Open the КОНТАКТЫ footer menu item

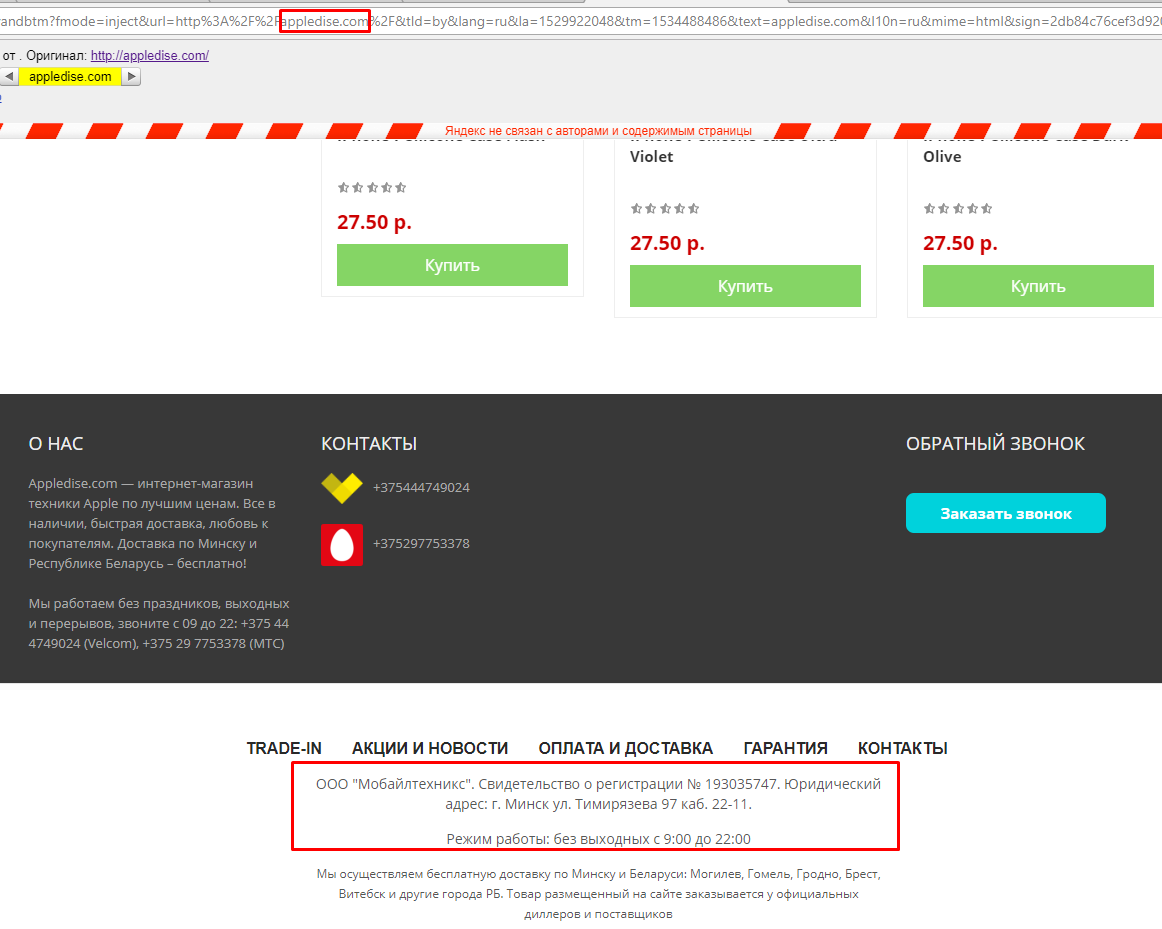(x=903, y=748)
